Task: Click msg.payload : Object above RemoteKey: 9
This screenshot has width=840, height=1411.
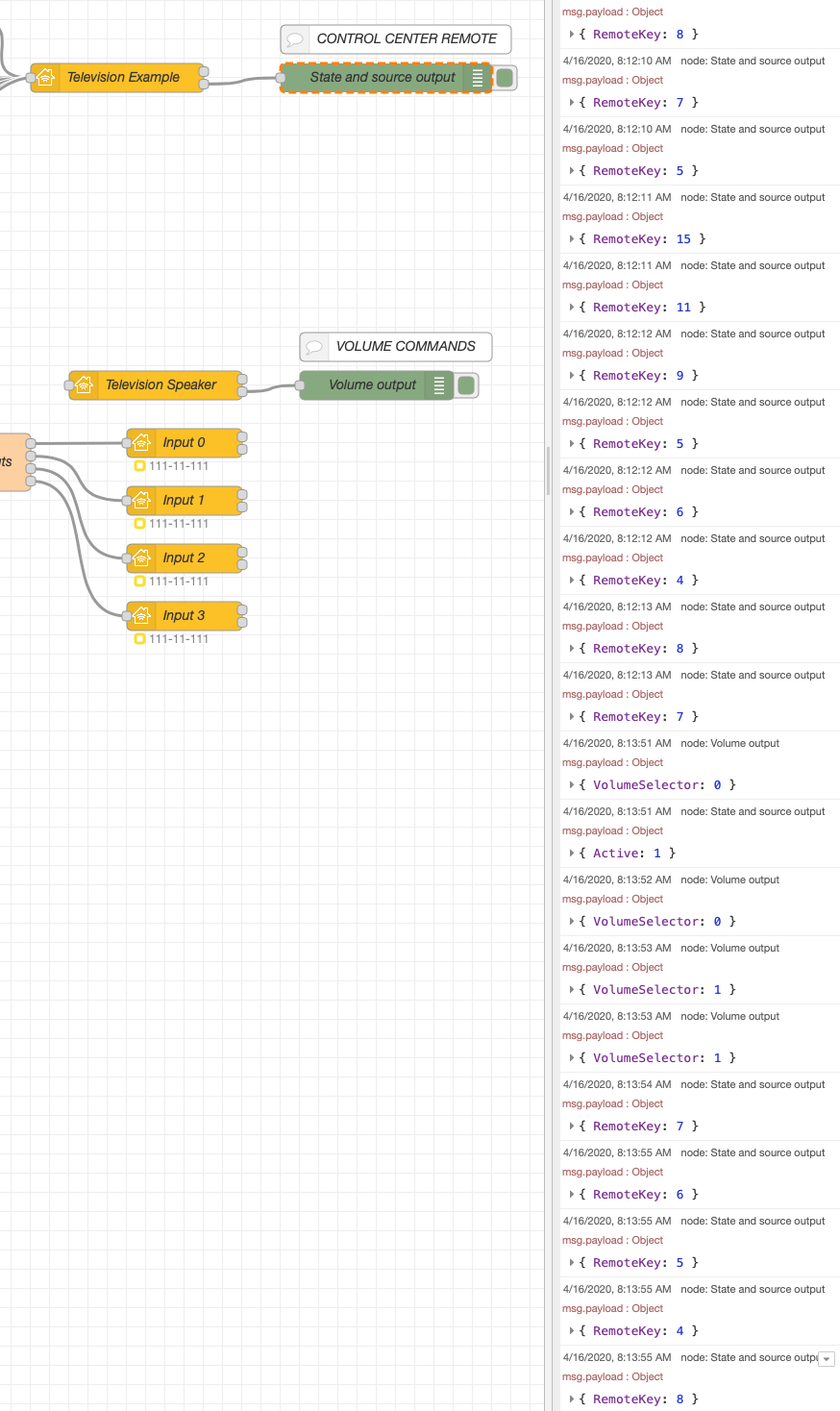Action: pos(612,353)
